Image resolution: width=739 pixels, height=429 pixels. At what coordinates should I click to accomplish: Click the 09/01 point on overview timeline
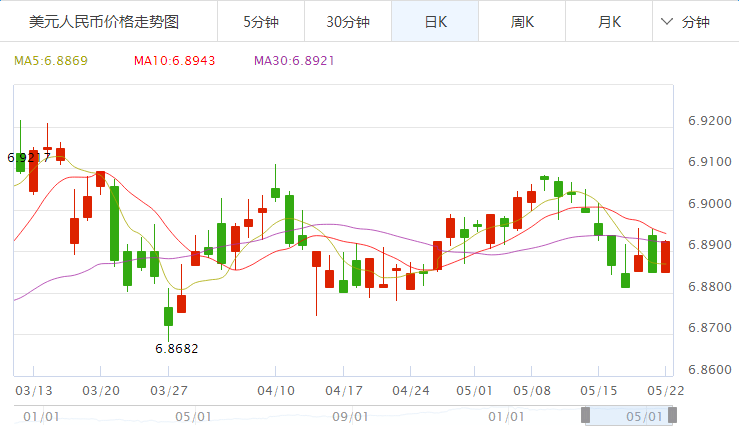coord(350,417)
